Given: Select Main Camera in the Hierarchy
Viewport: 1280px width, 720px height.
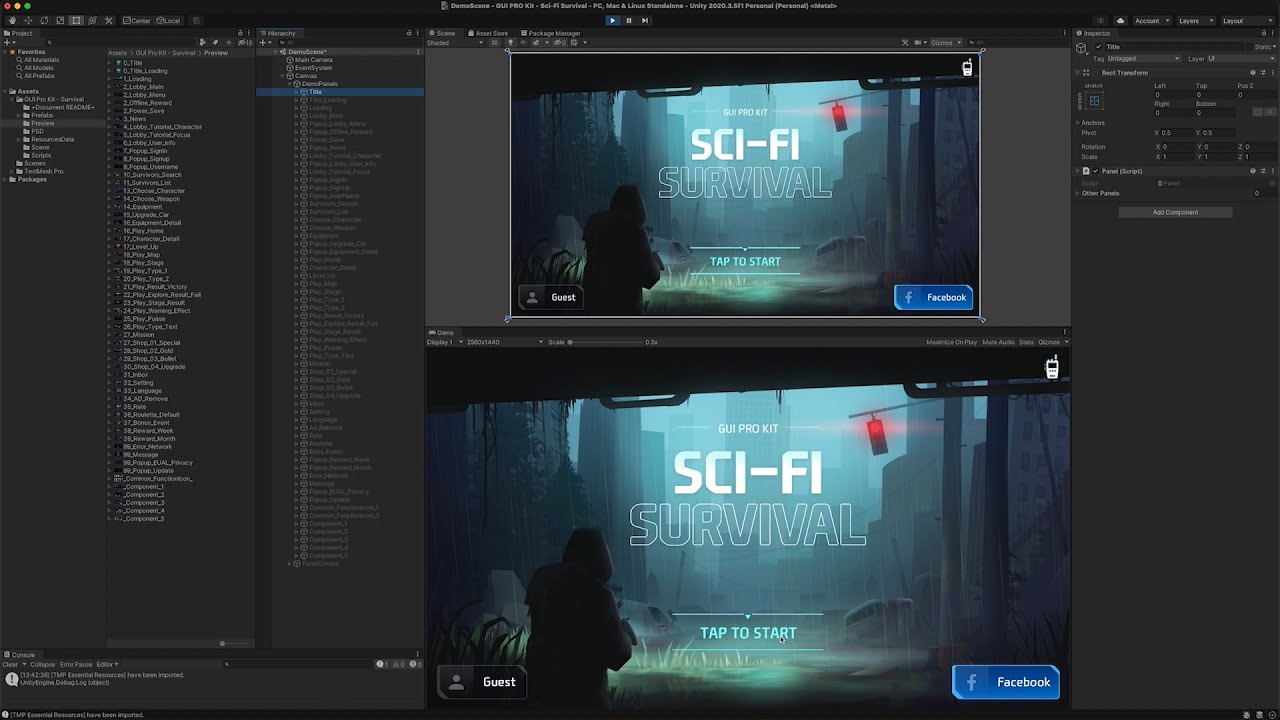Looking at the screenshot, I should (x=313, y=60).
